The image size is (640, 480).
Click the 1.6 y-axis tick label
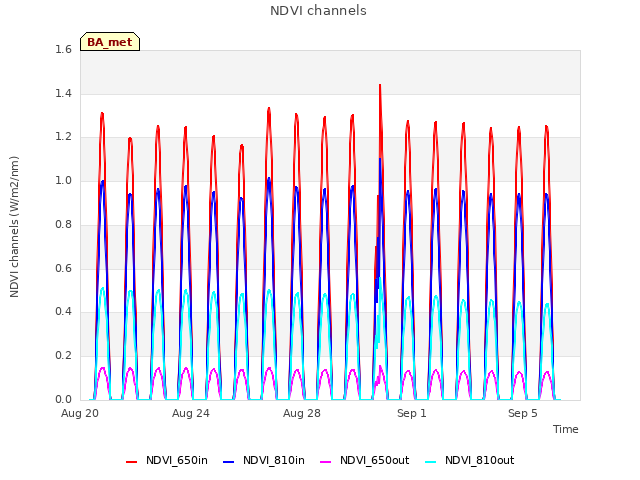click(63, 49)
